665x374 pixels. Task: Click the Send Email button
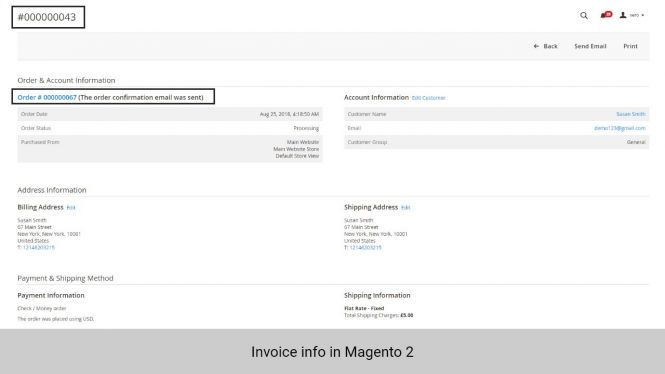click(590, 46)
